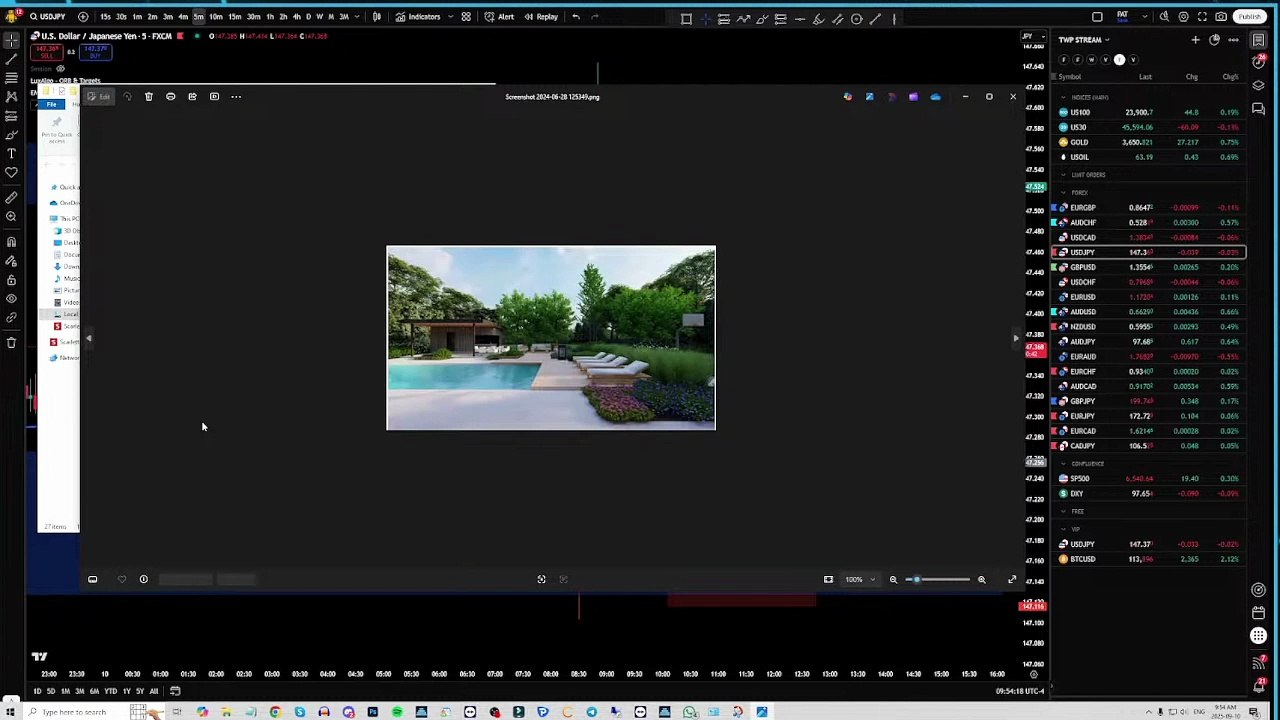This screenshot has height=720, width=1280.
Task: Collapse the INDICES section in watchlist
Action: 1063,98
